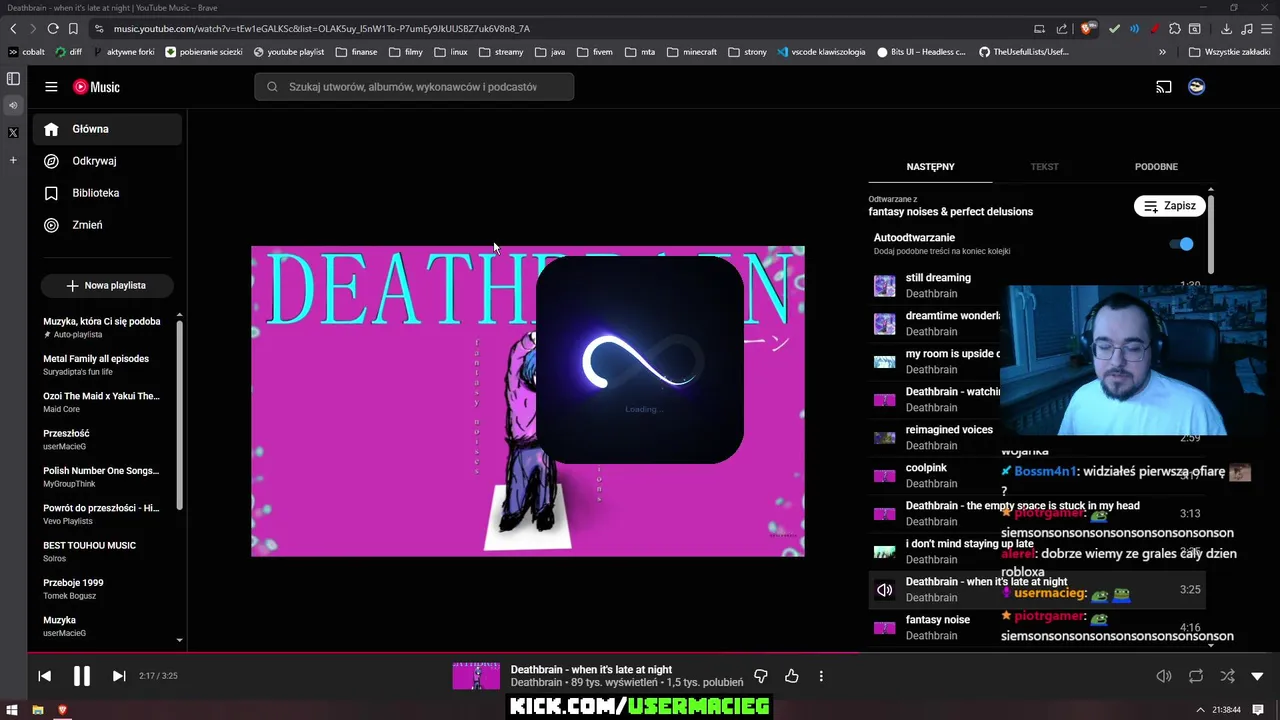Viewport: 1280px width, 720px height.
Task: Bookmark this page with the bookmark icon
Action: pyautogui.click(x=73, y=29)
